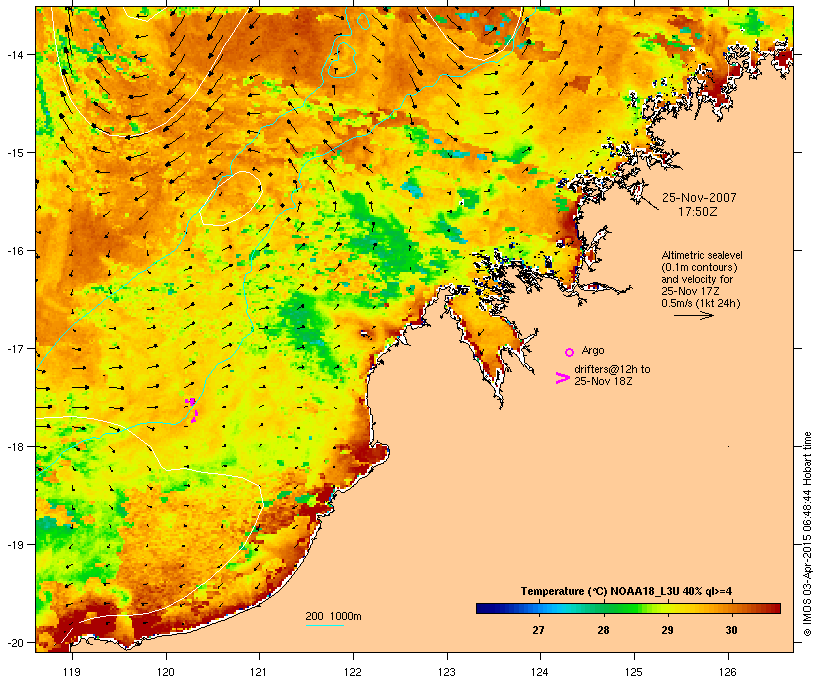
Task: Click the temperature color bar legend
Action: (628, 608)
